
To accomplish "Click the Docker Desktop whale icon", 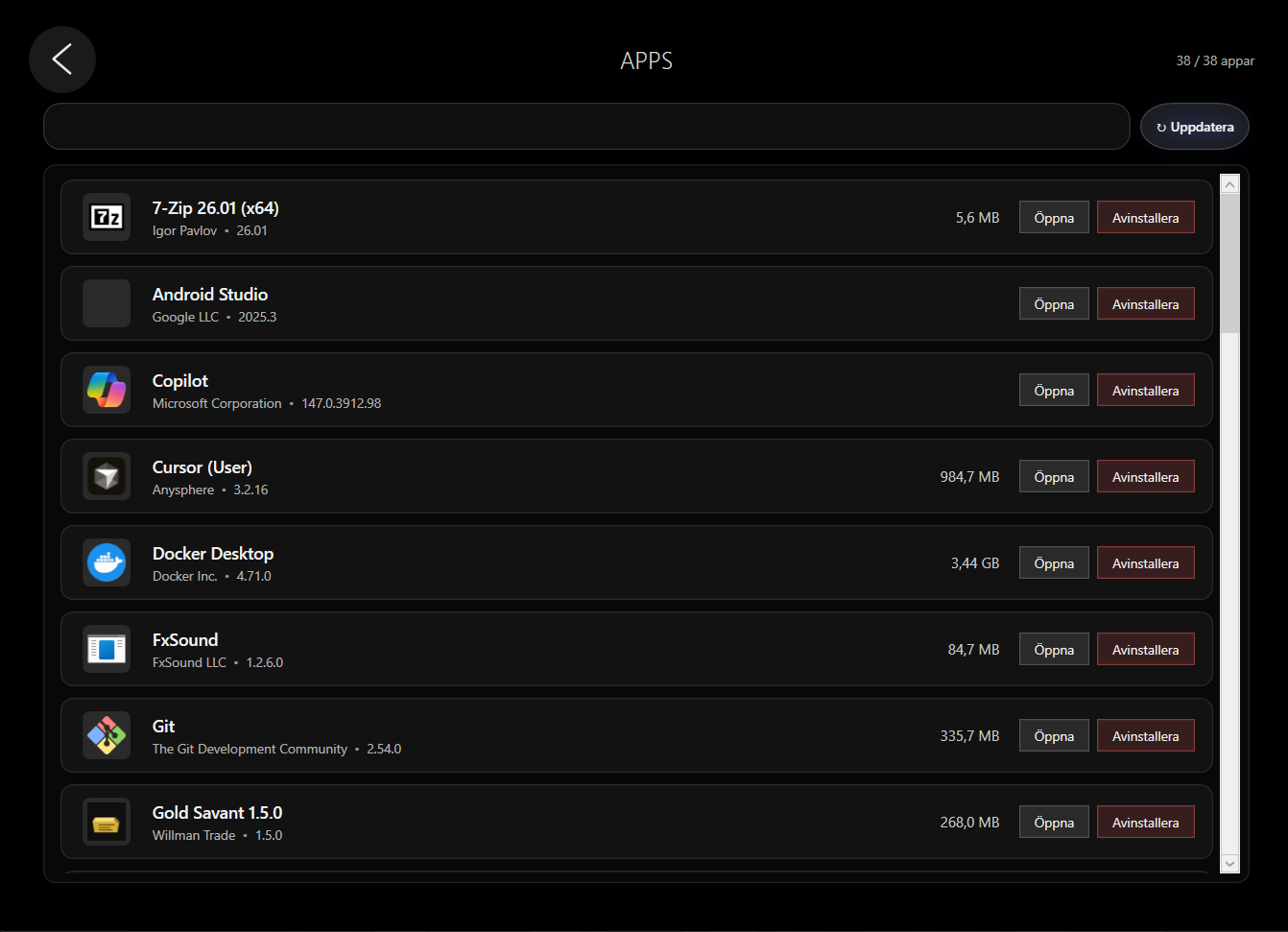I will [x=107, y=562].
